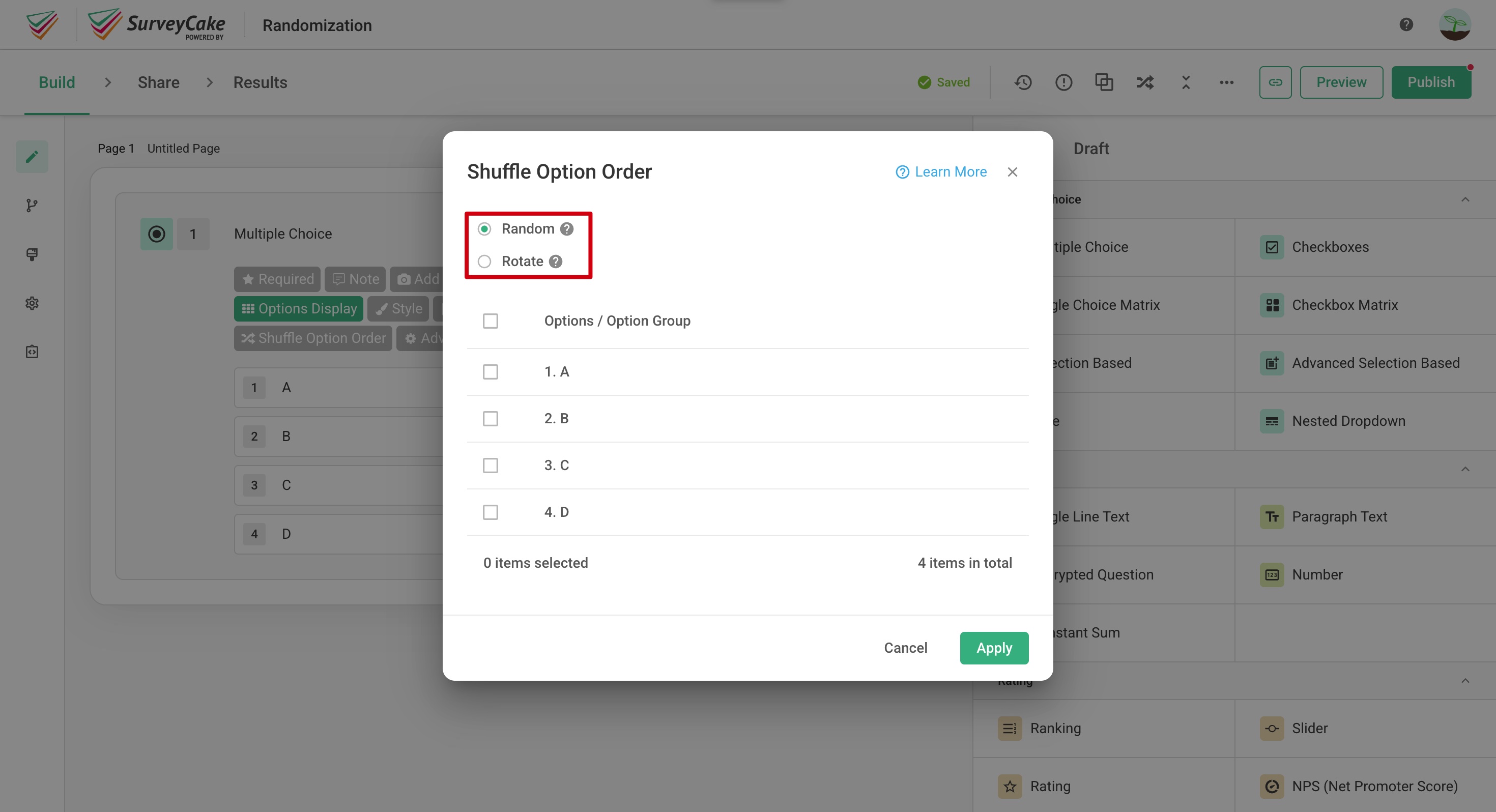Click the help icon next to Rotate
Viewport: 1496px width, 812px height.
coord(556,262)
